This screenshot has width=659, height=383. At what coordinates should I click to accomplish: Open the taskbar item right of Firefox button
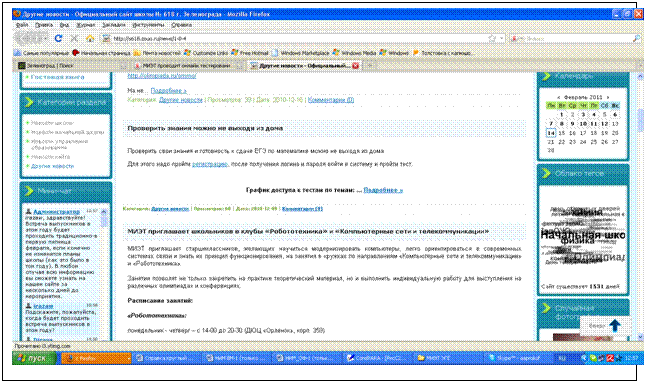[x=166, y=358]
